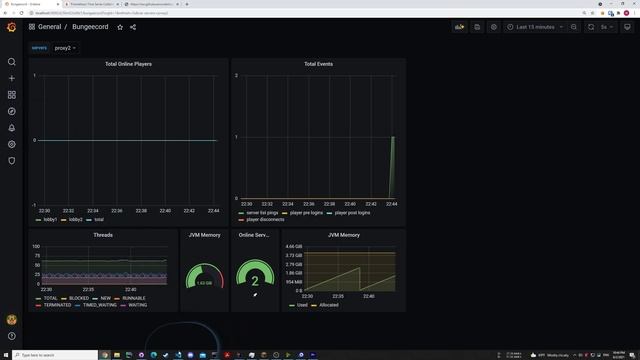Click the cycle view mode monitor icon

tap(627, 27)
